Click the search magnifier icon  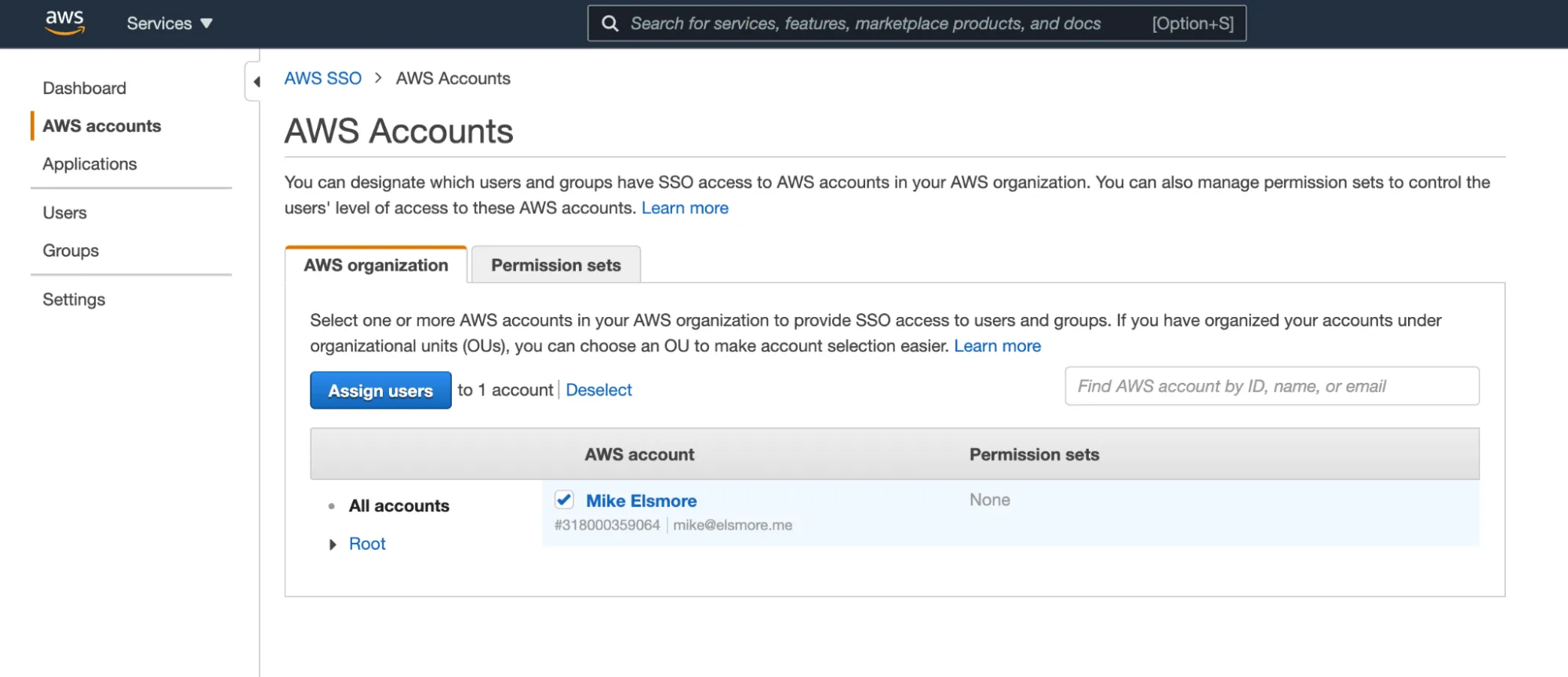609,24
